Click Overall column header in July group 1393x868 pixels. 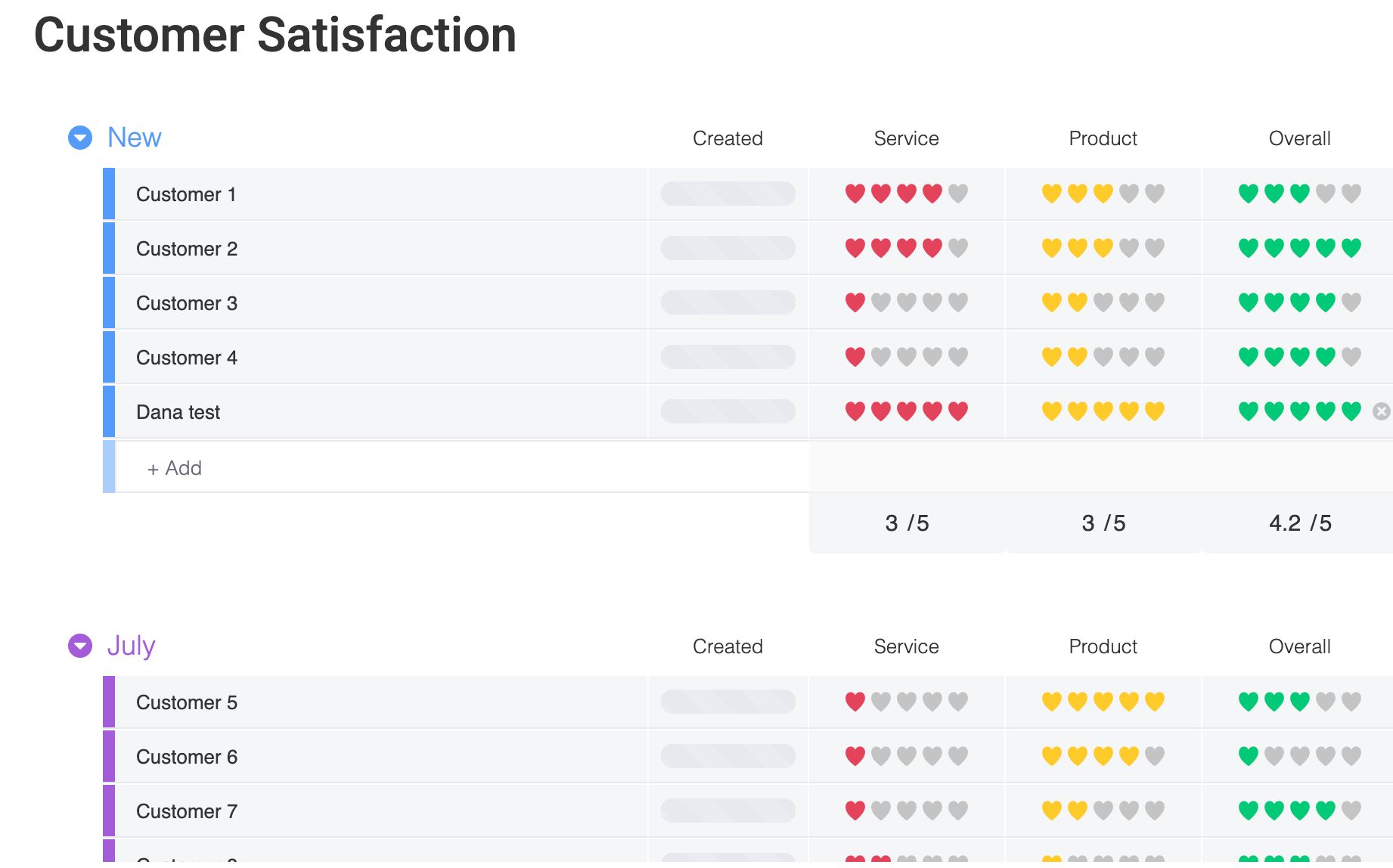(x=1299, y=646)
